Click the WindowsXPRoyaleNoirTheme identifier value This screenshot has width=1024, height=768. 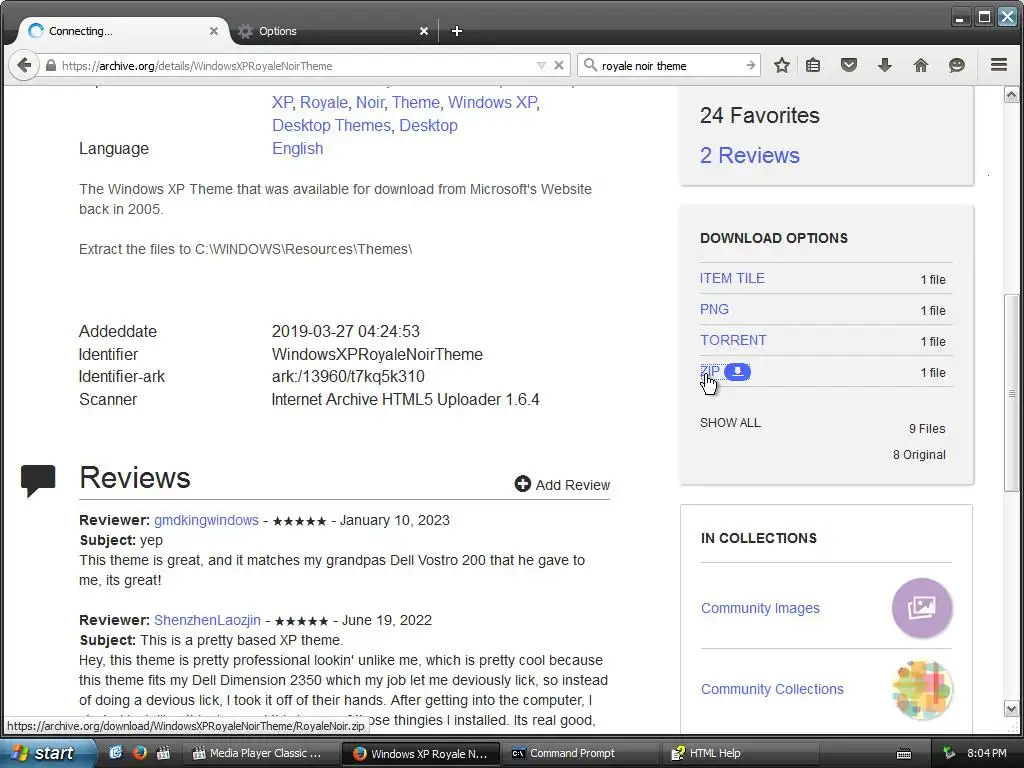tap(377, 355)
